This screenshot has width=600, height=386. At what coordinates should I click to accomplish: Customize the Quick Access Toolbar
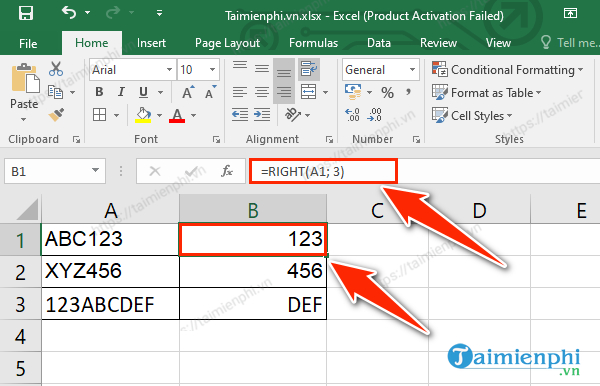(x=160, y=13)
